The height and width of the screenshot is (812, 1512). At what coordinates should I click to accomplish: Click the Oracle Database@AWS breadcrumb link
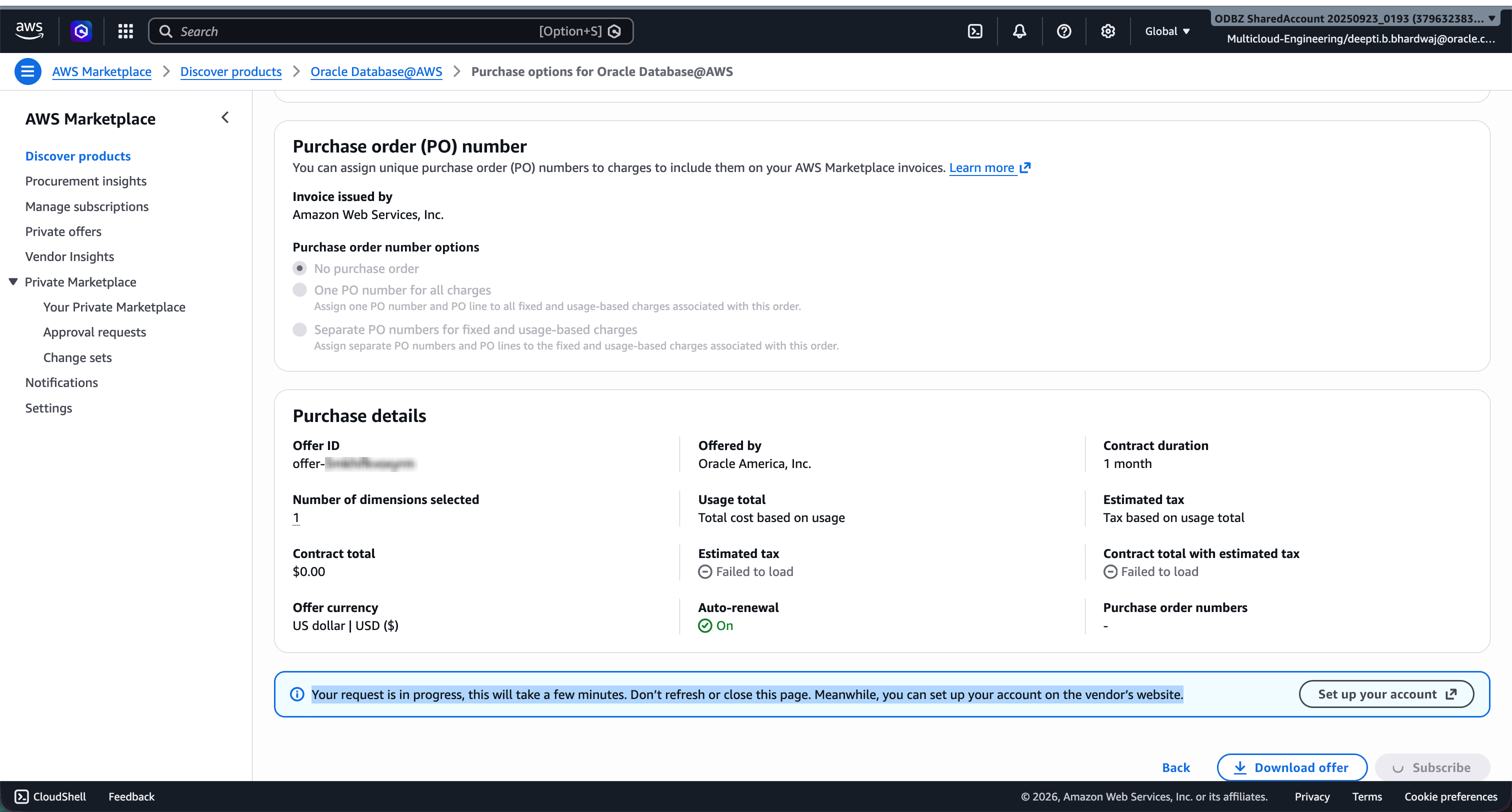point(376,71)
